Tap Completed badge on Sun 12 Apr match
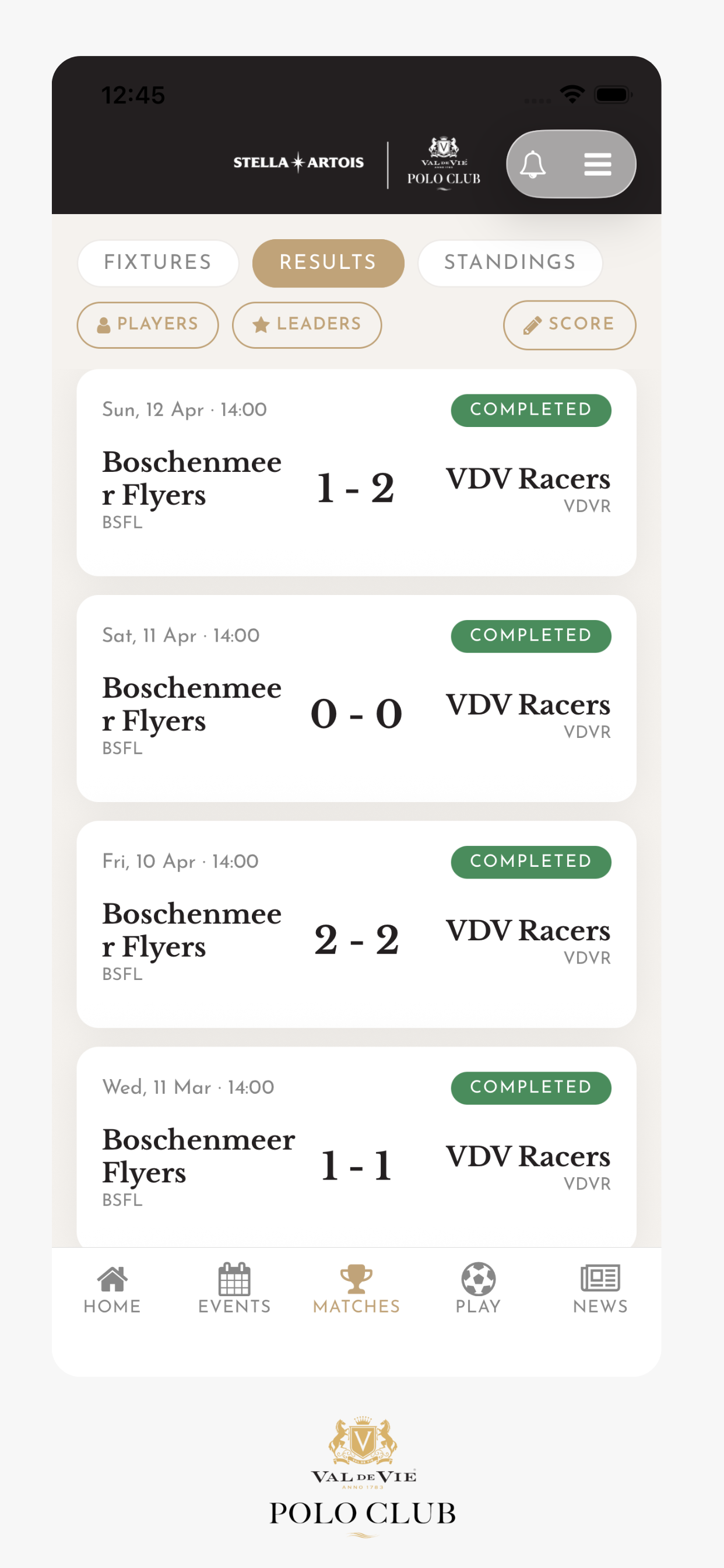Viewport: 724px width, 1568px height. [530, 410]
